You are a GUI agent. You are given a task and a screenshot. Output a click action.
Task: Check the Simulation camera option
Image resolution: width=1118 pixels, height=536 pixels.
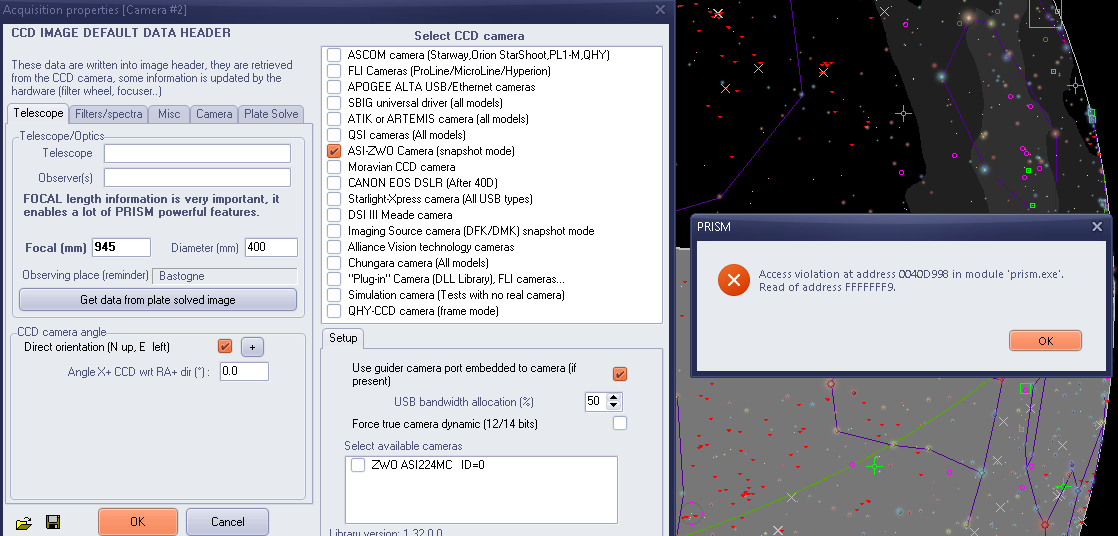coord(334,295)
